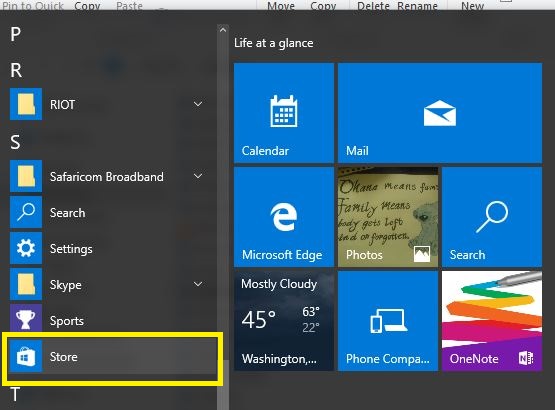Image resolution: width=555 pixels, height=410 pixels.
Task: Open the Mail tile
Action: click(440, 113)
